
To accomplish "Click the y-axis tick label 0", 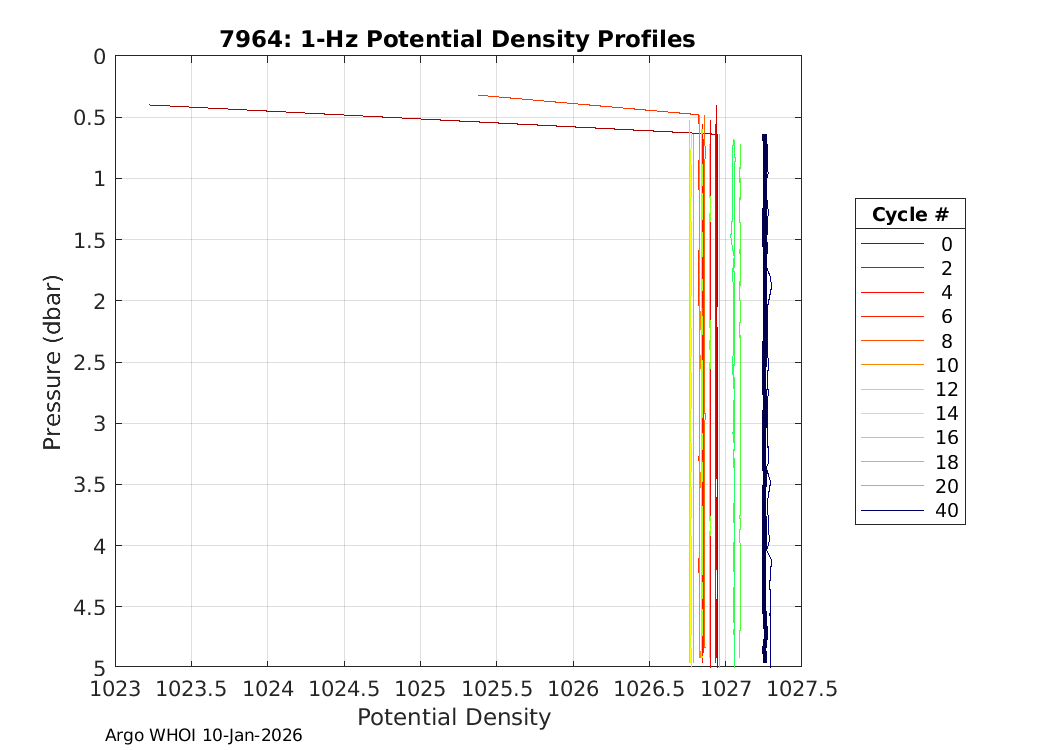I will click(98, 57).
